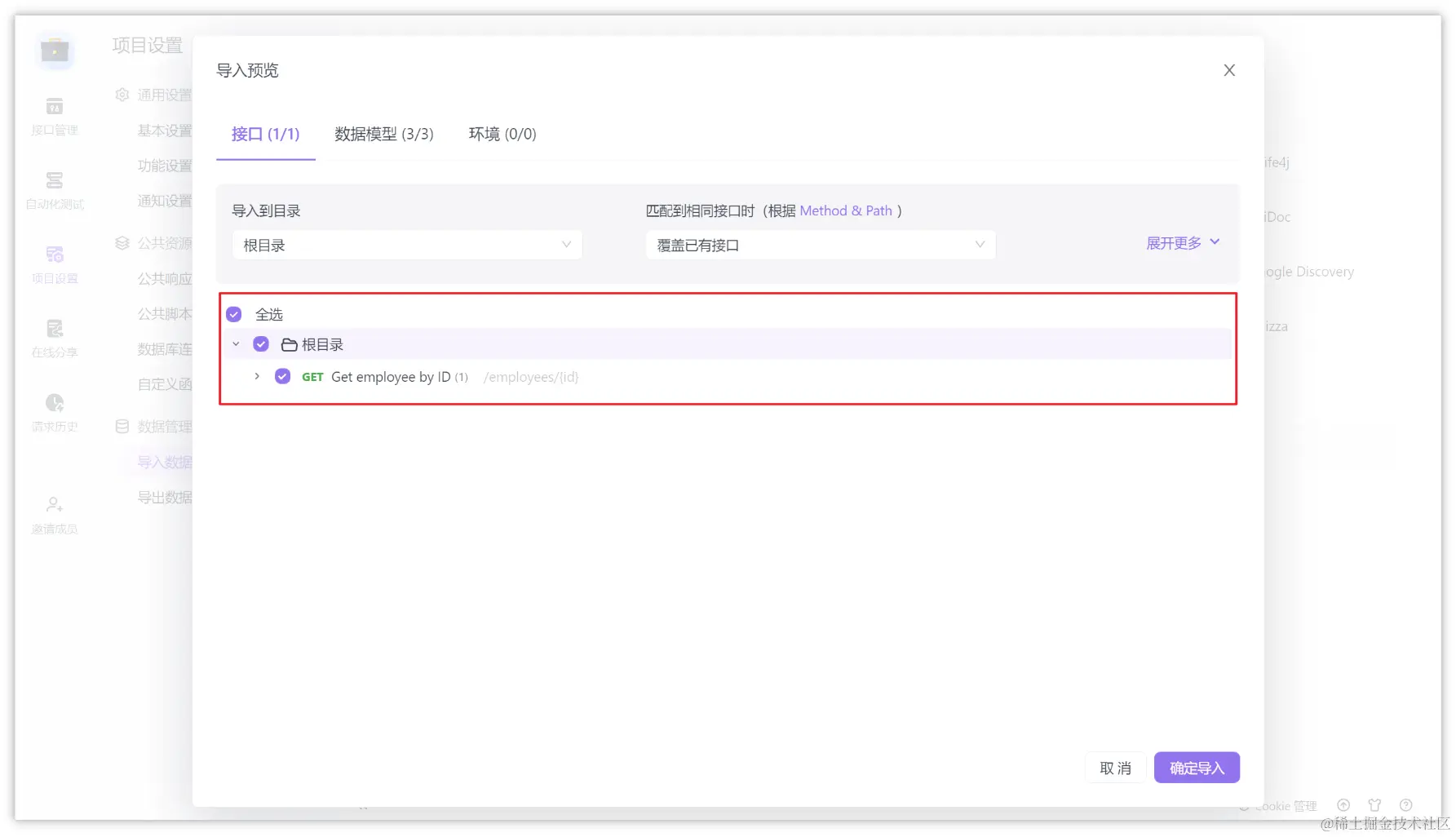Open the 覆盖已有接口 matching-rule dropdown
1456x837 pixels.
pyautogui.click(x=819, y=245)
